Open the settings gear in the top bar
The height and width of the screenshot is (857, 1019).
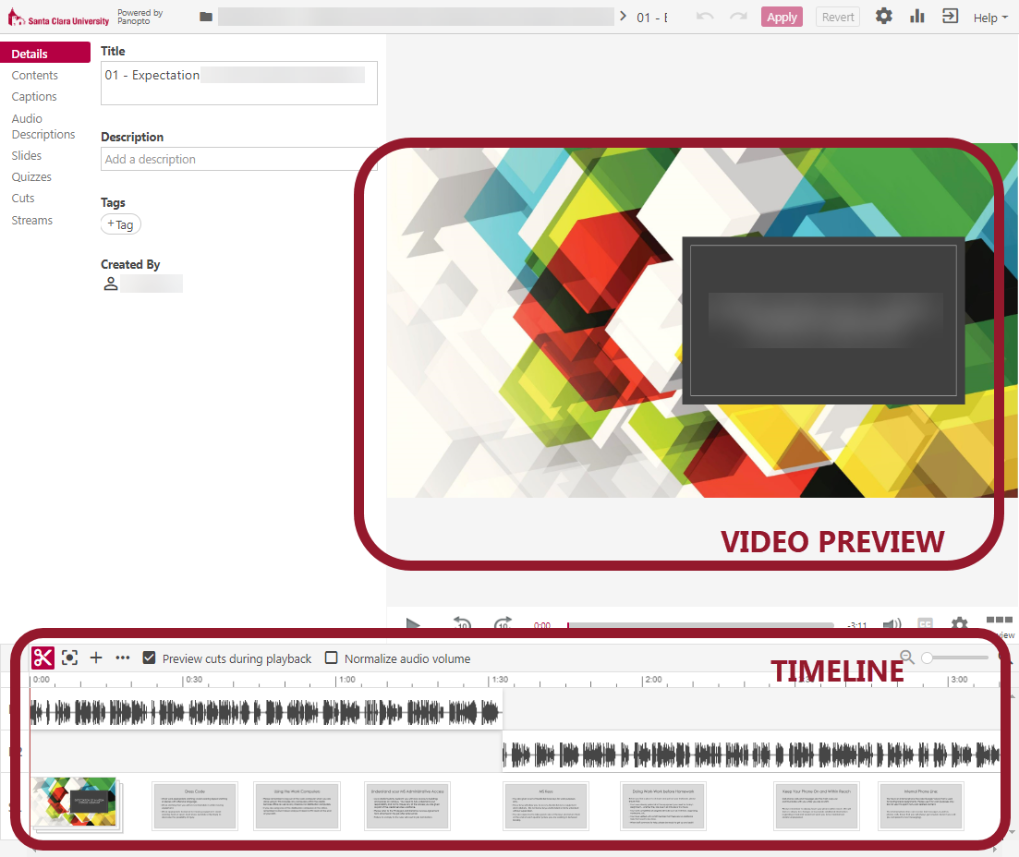point(883,16)
